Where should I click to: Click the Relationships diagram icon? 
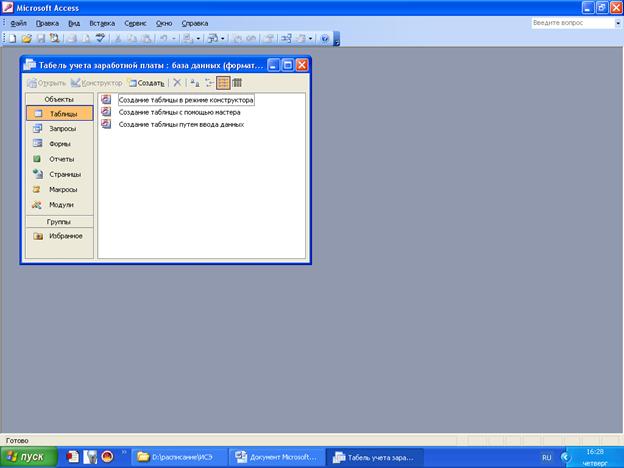286,39
